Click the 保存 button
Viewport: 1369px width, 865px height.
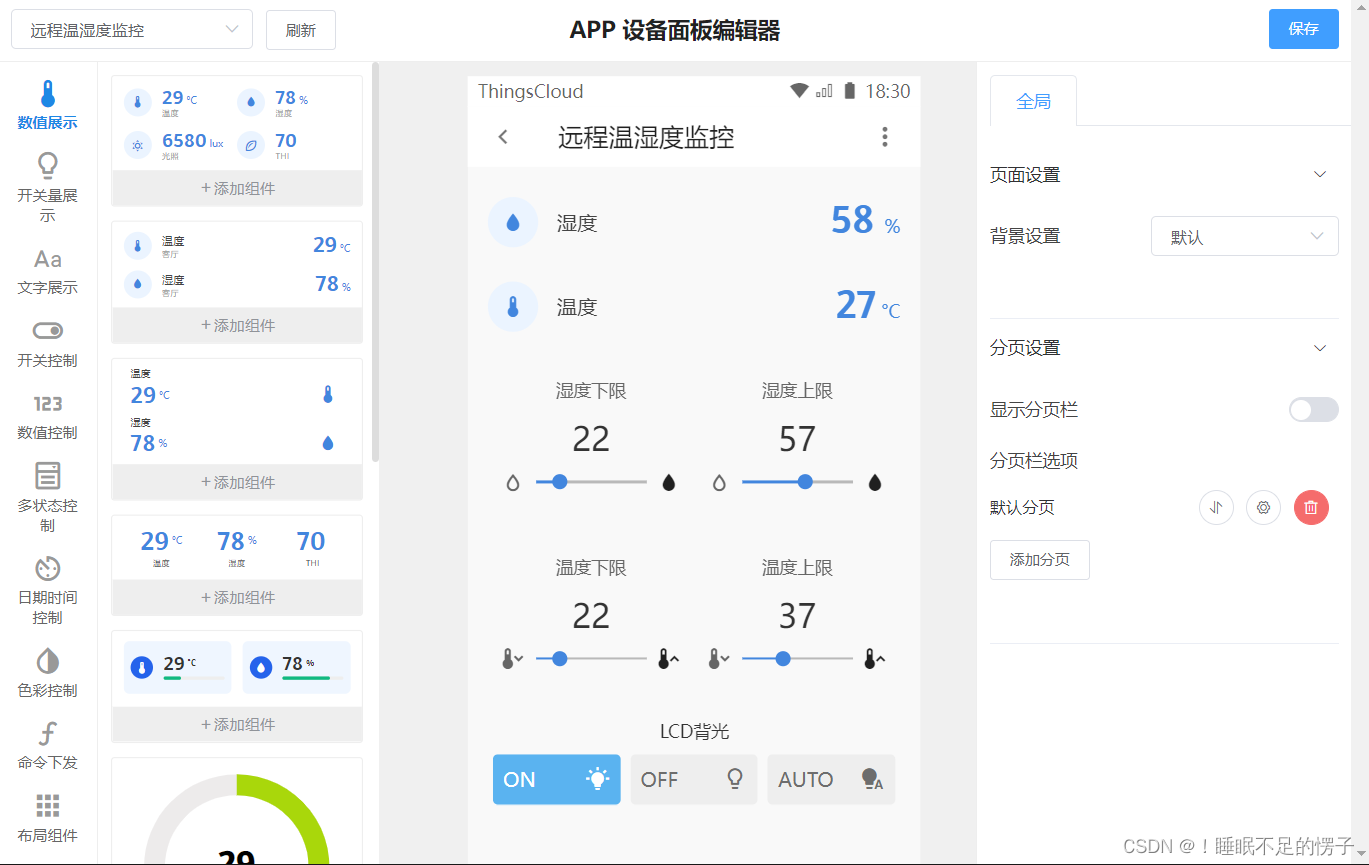[1304, 29]
